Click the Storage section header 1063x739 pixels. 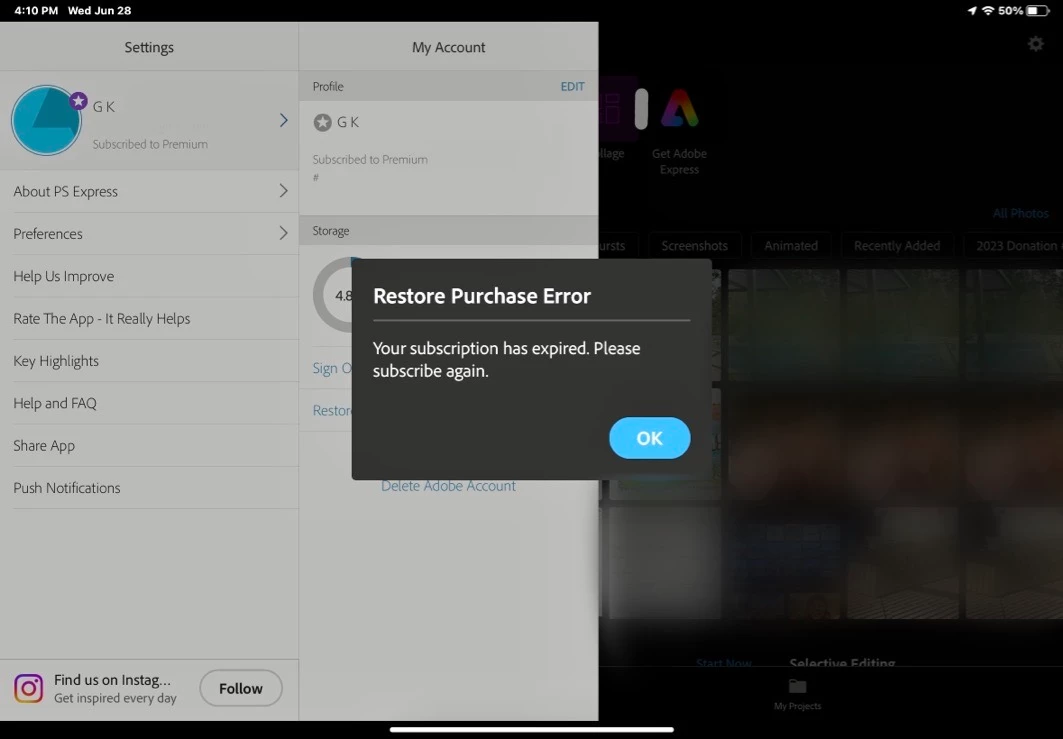click(448, 231)
